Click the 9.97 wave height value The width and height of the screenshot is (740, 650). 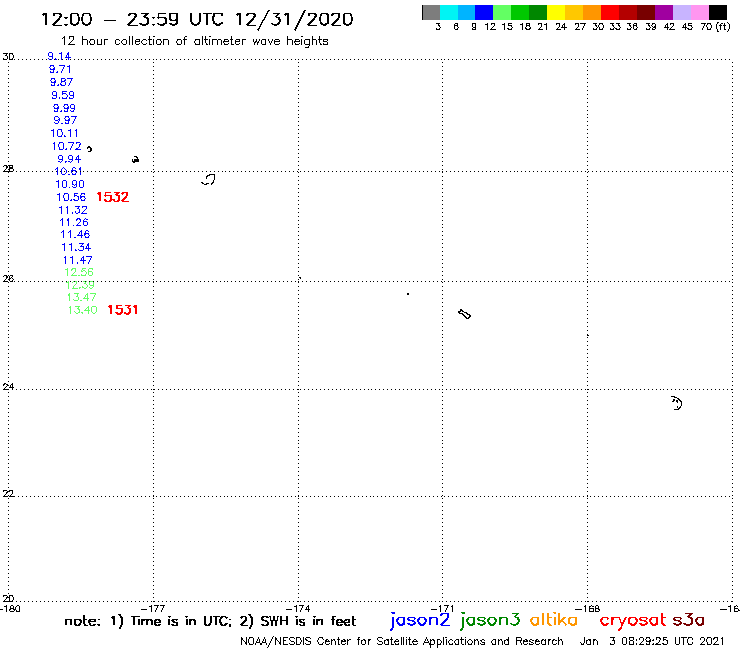[x=65, y=120]
